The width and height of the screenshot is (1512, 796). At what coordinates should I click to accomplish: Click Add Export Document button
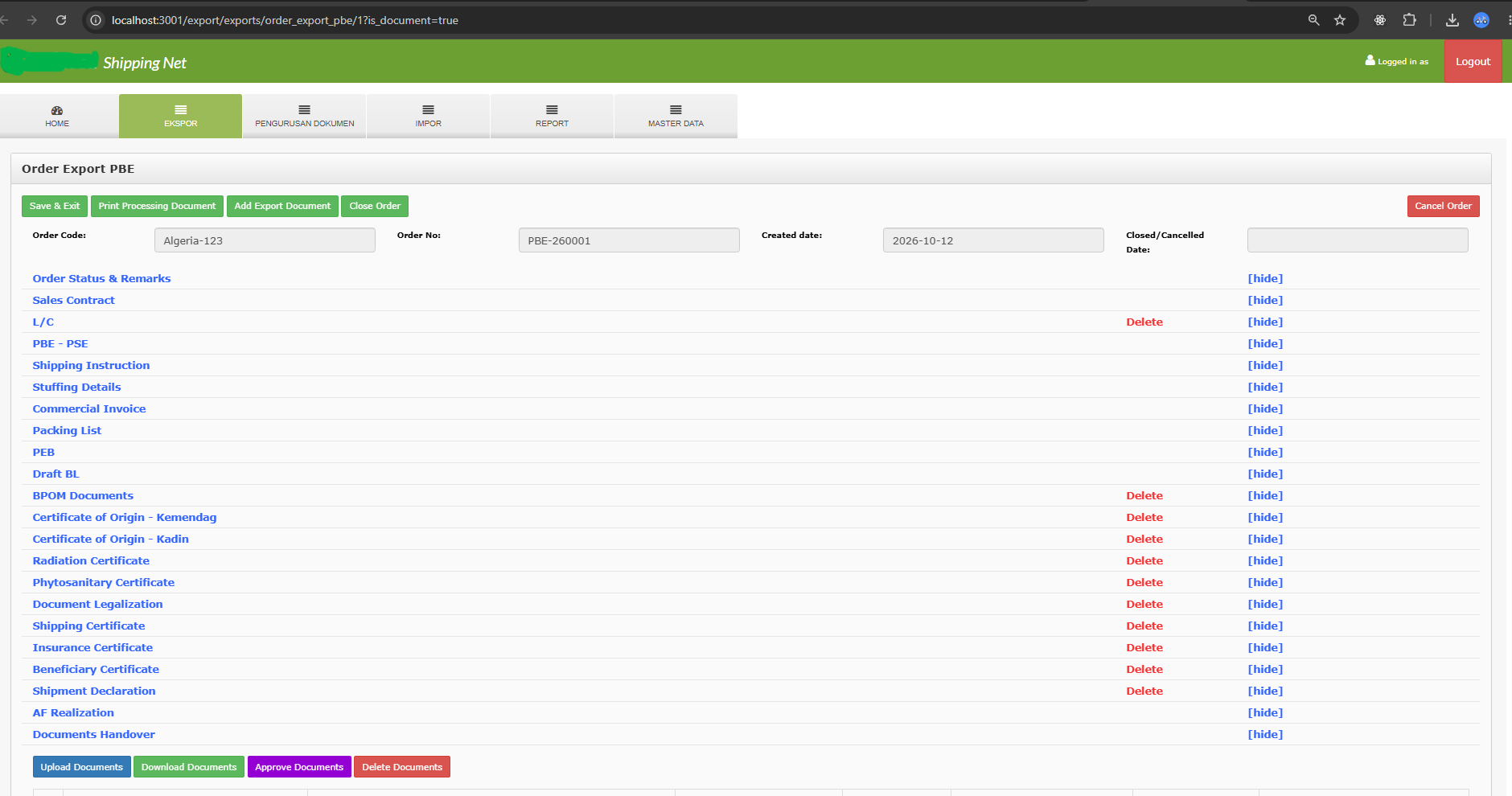(x=282, y=206)
